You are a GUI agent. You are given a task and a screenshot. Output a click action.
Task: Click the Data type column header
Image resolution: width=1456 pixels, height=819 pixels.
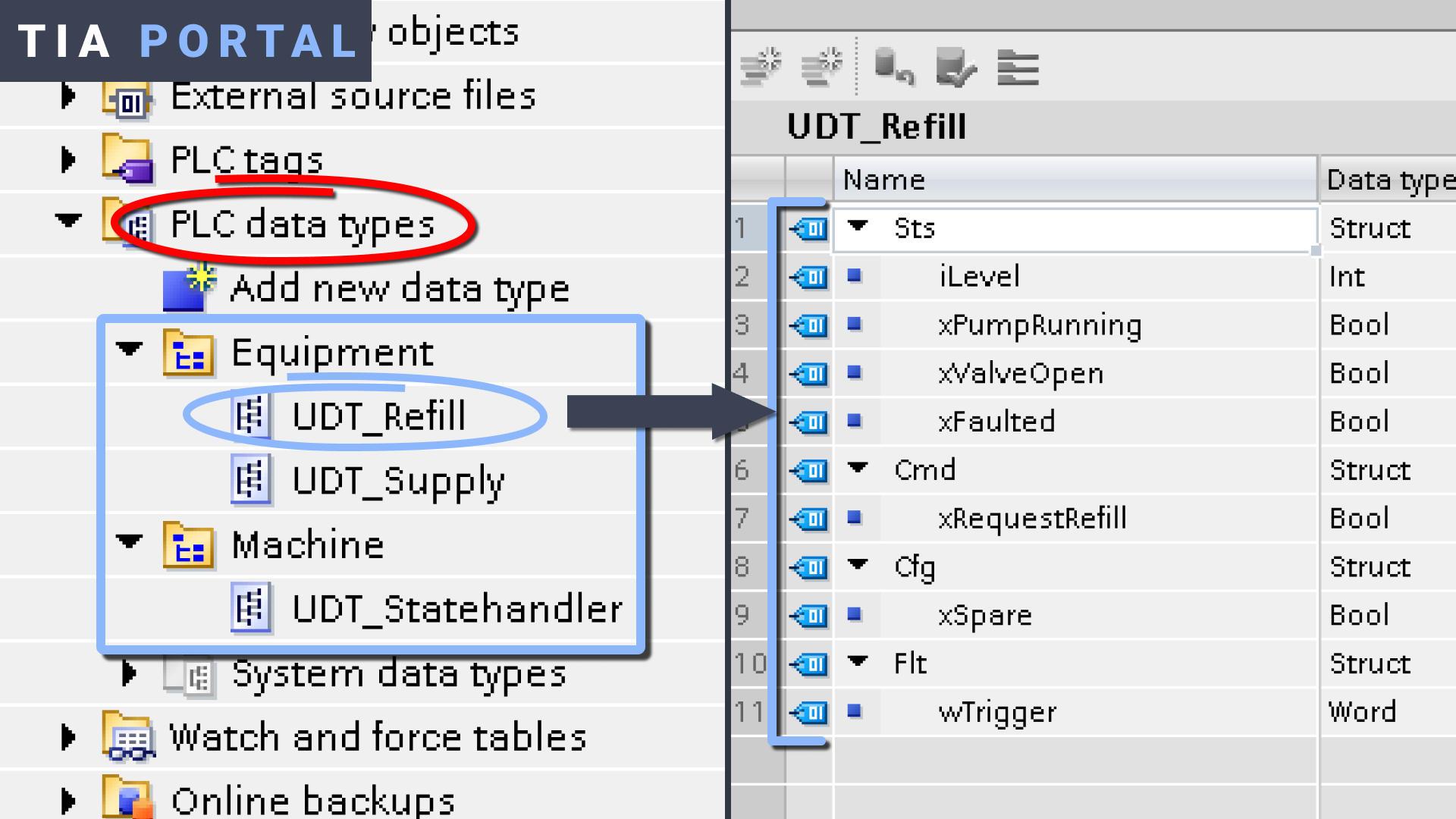click(1389, 180)
